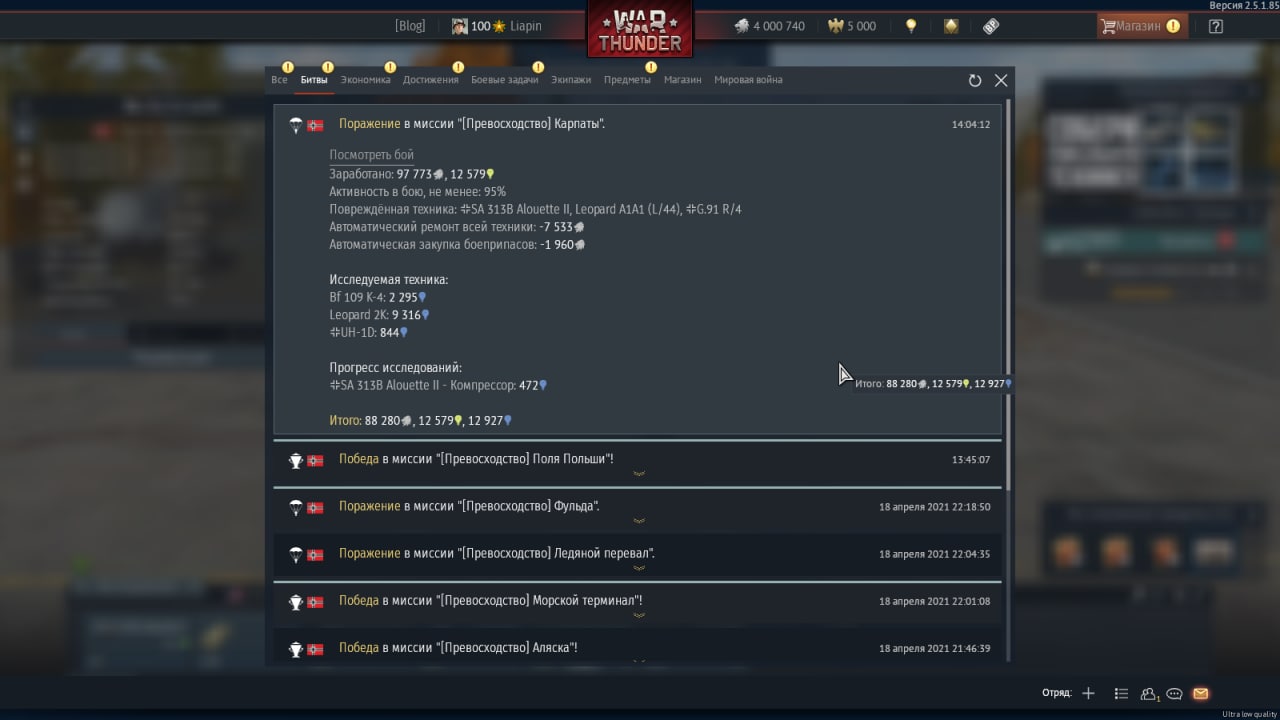
Task: Open the chat bubble icon in the bottom bar
Action: coord(1175,693)
